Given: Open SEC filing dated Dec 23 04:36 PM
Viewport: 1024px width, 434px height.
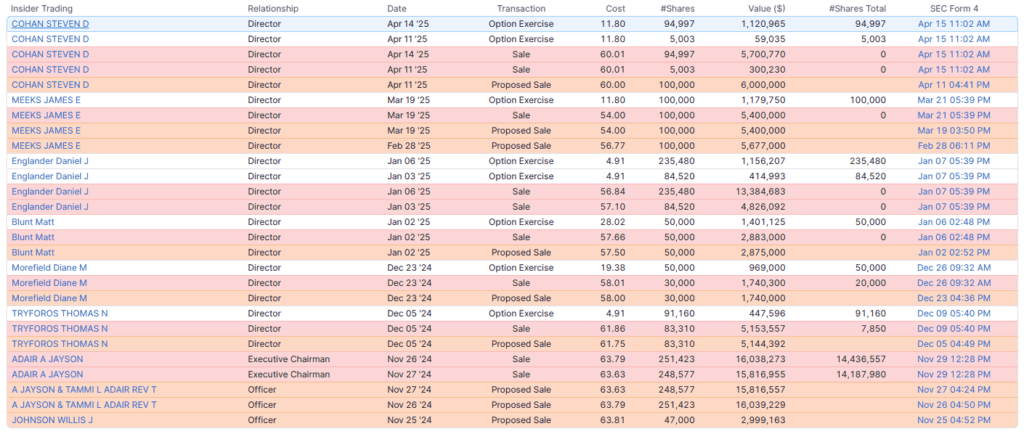Looking at the screenshot, I should click(x=953, y=298).
